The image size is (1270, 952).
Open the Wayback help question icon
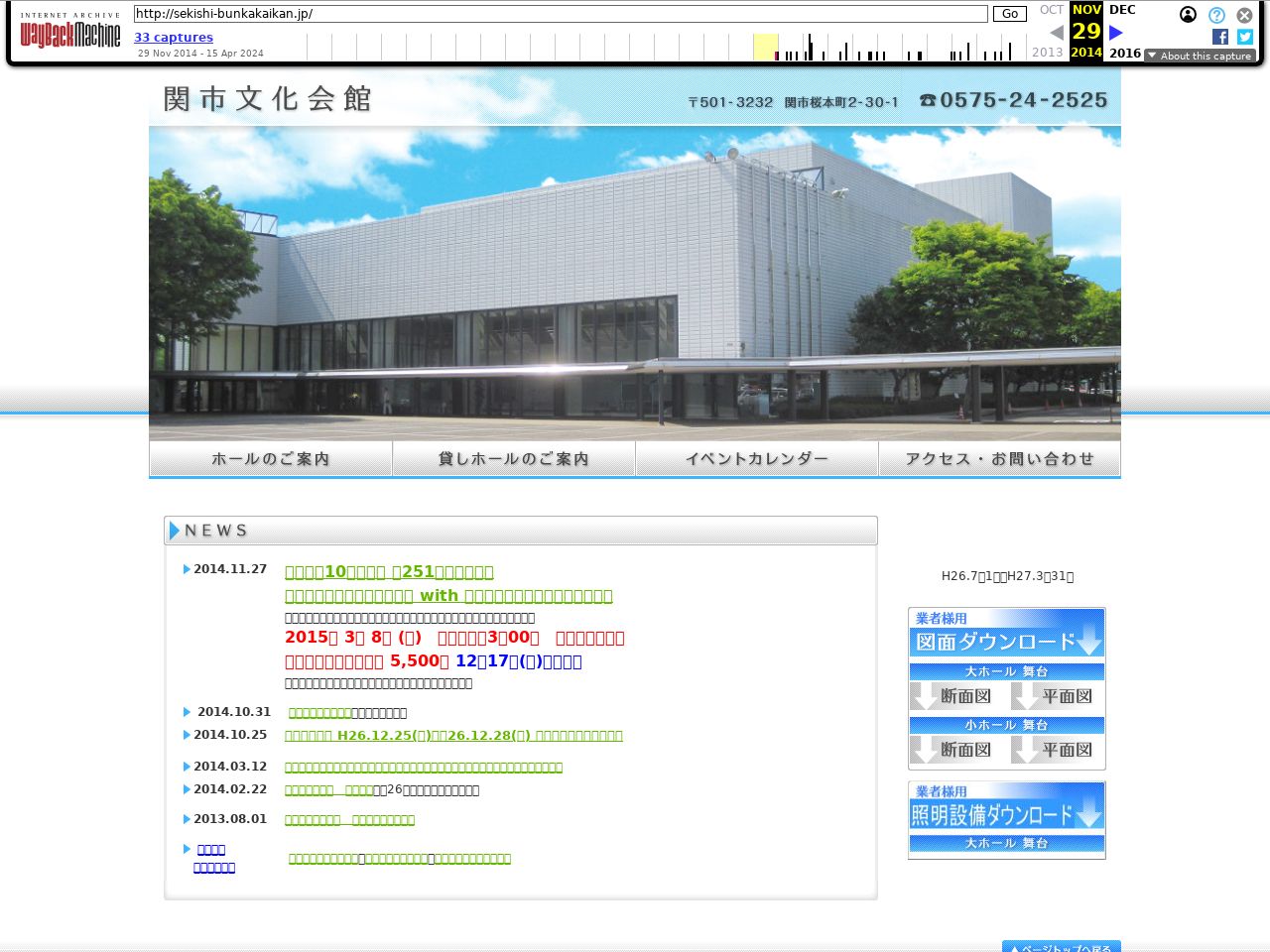click(1216, 15)
